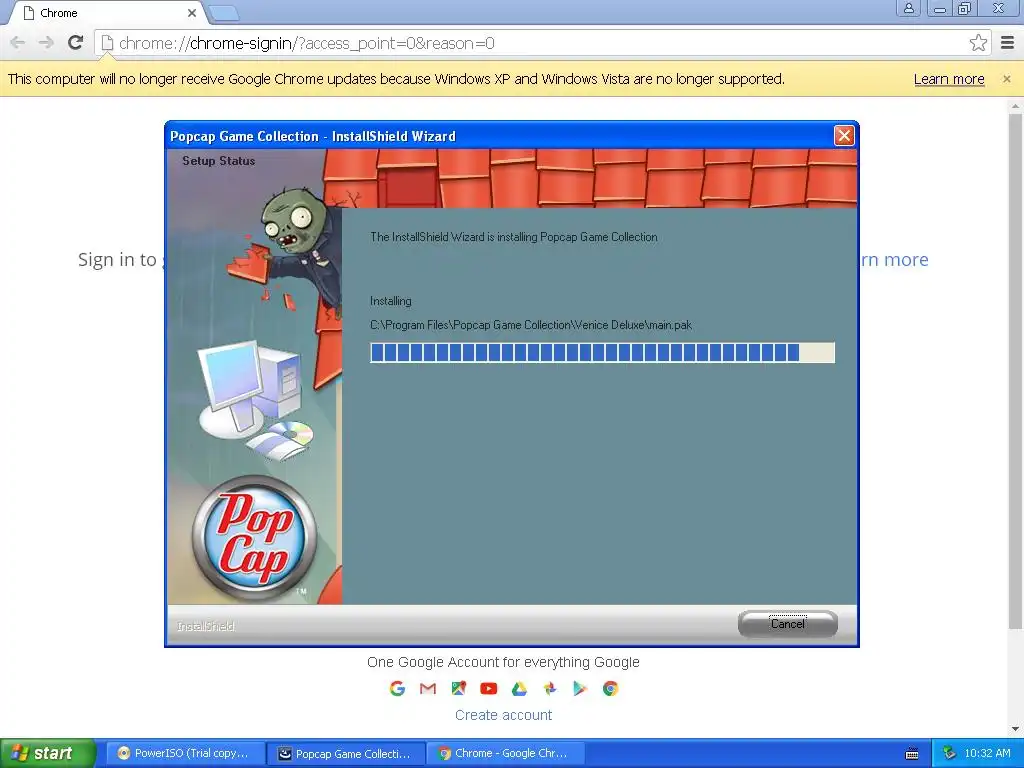The height and width of the screenshot is (768, 1024).
Task: Click the vertical scrollbar thumb
Action: pos(1015,372)
